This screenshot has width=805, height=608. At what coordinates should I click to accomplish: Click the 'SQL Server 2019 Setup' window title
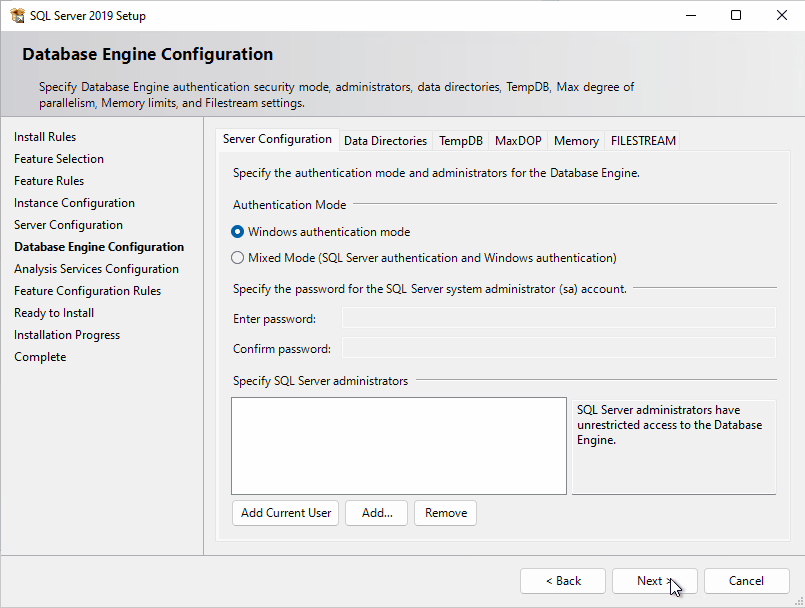pyautogui.click(x=88, y=16)
